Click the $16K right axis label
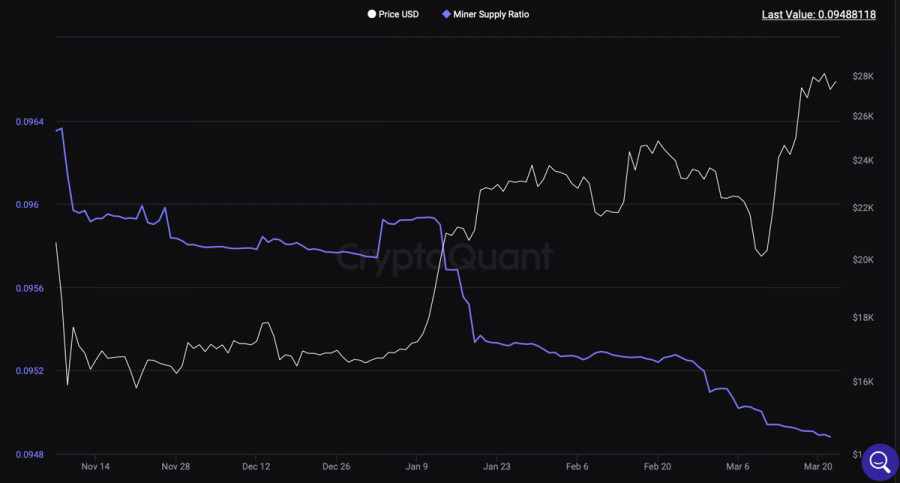Image resolution: width=900 pixels, height=483 pixels. click(863, 382)
